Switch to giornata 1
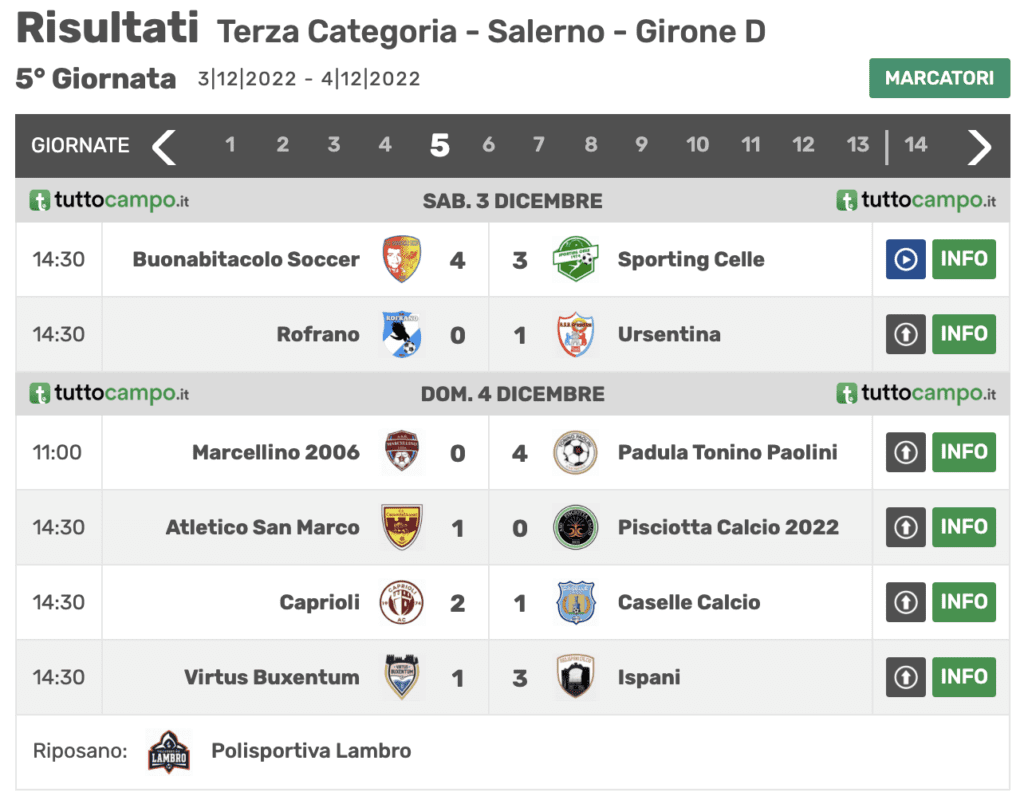1024x804 pixels. [230, 144]
